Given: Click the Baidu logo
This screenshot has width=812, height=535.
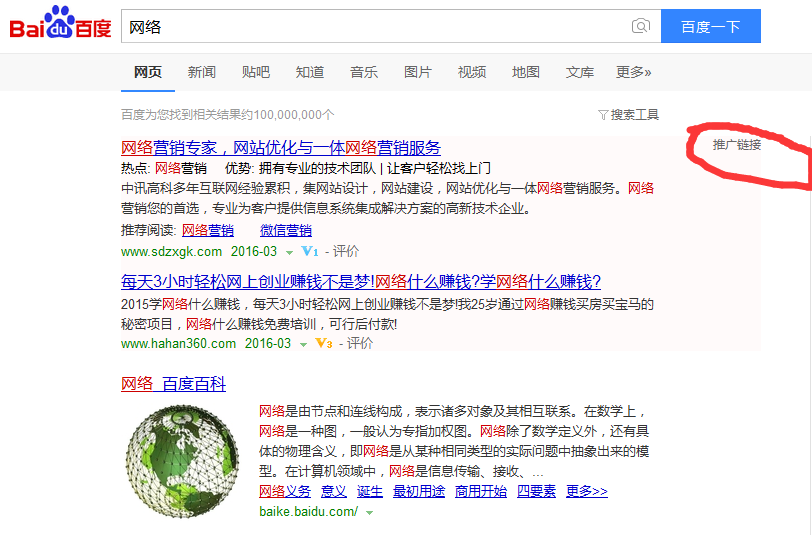Looking at the screenshot, I should [61, 26].
